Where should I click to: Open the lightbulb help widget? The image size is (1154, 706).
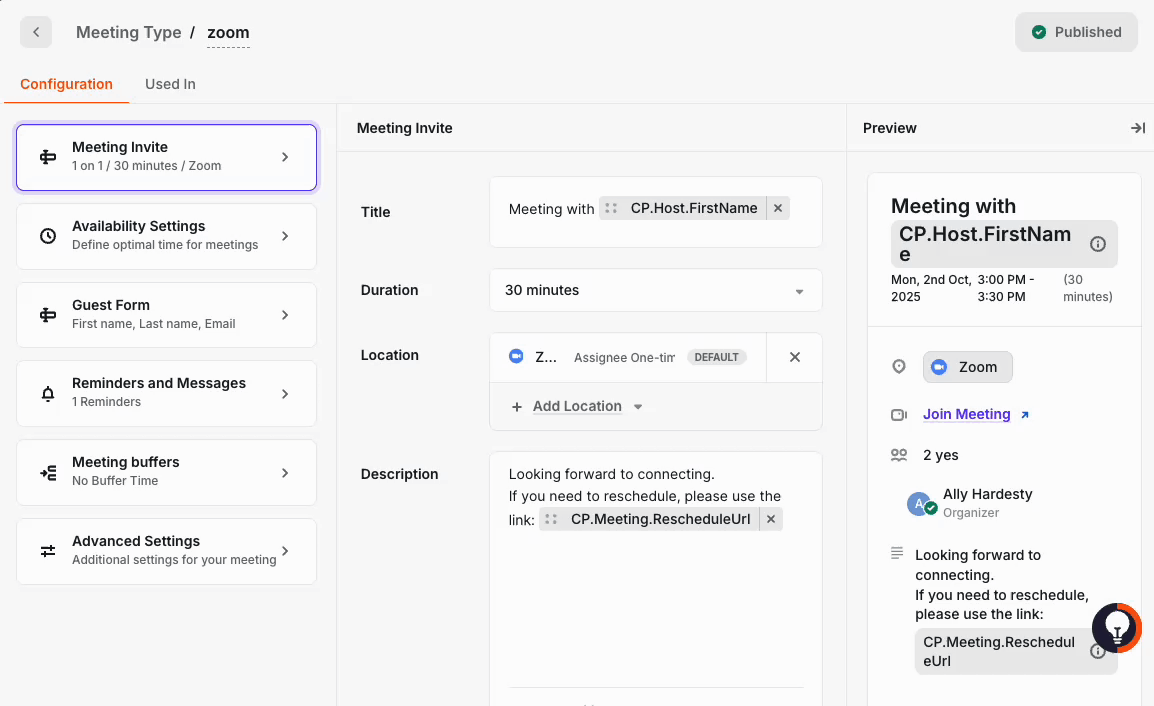(1116, 628)
